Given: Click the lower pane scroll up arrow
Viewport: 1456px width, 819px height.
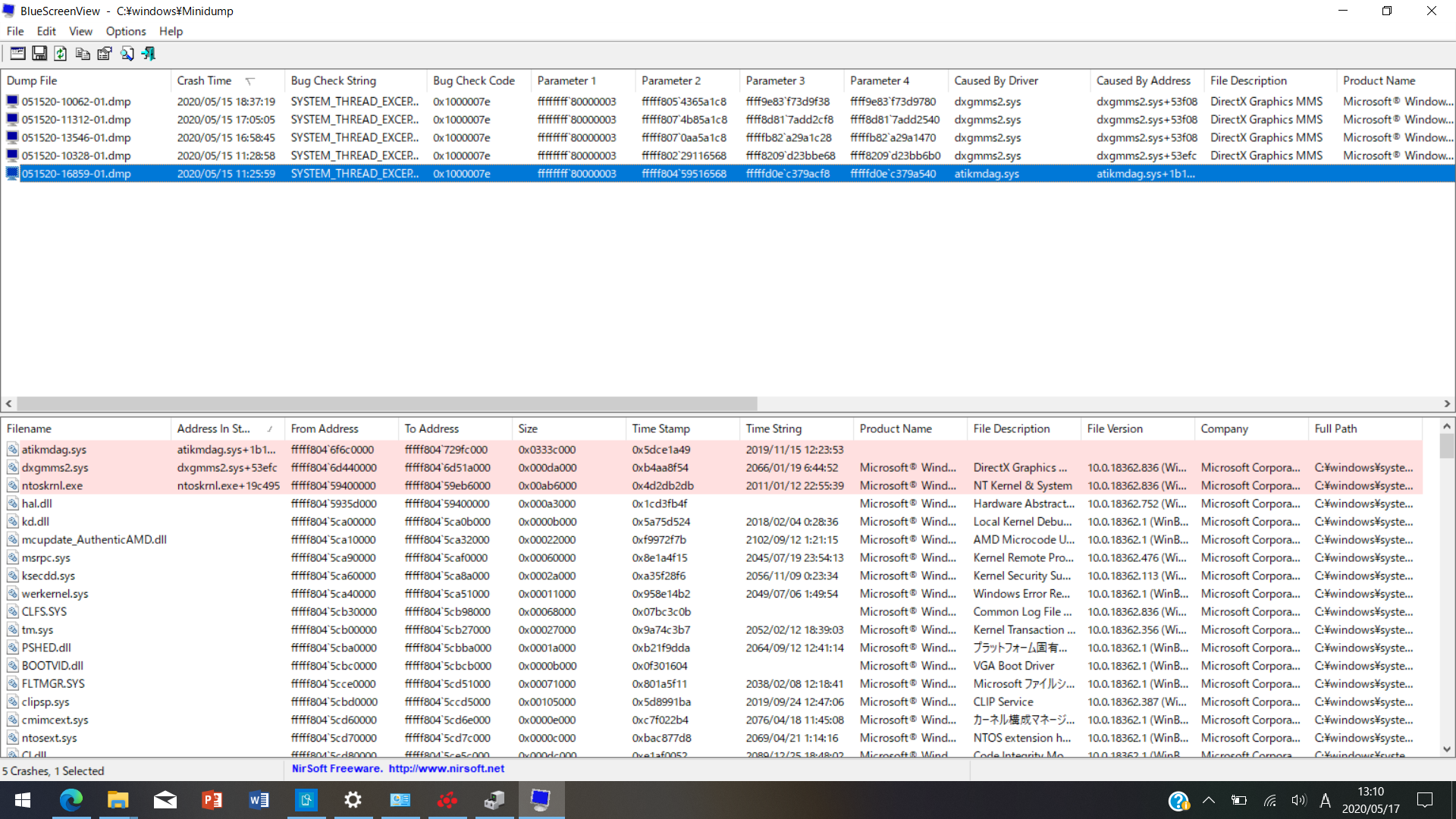Looking at the screenshot, I should (x=1447, y=427).
